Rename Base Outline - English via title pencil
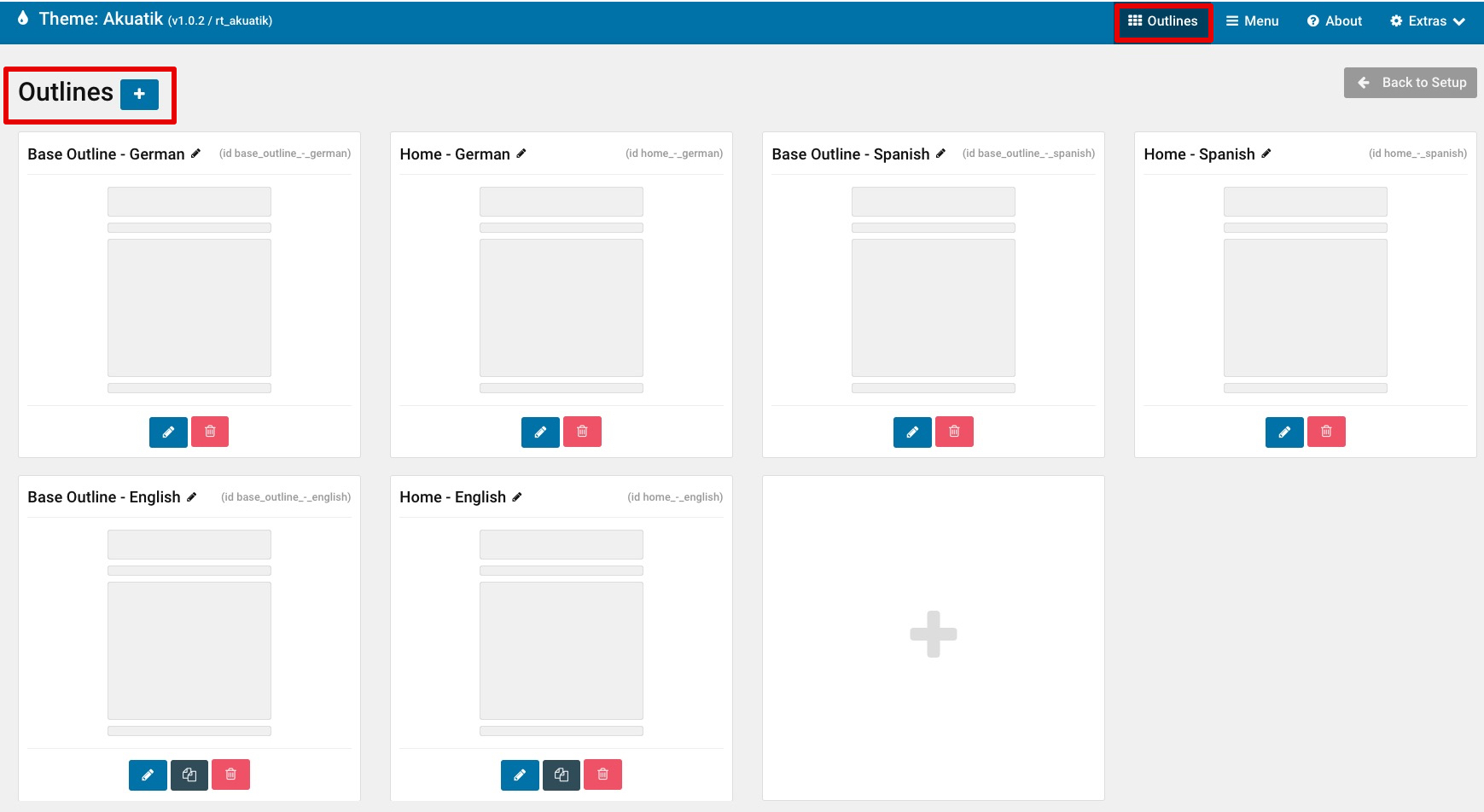1484x812 pixels. pyautogui.click(x=192, y=496)
